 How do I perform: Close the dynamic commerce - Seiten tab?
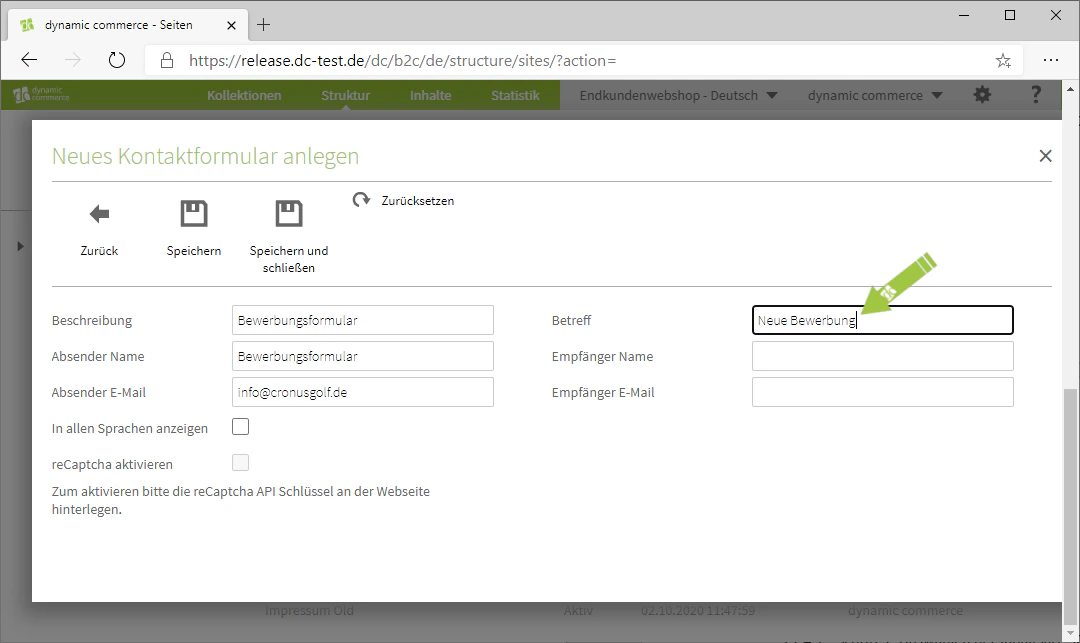[231, 25]
